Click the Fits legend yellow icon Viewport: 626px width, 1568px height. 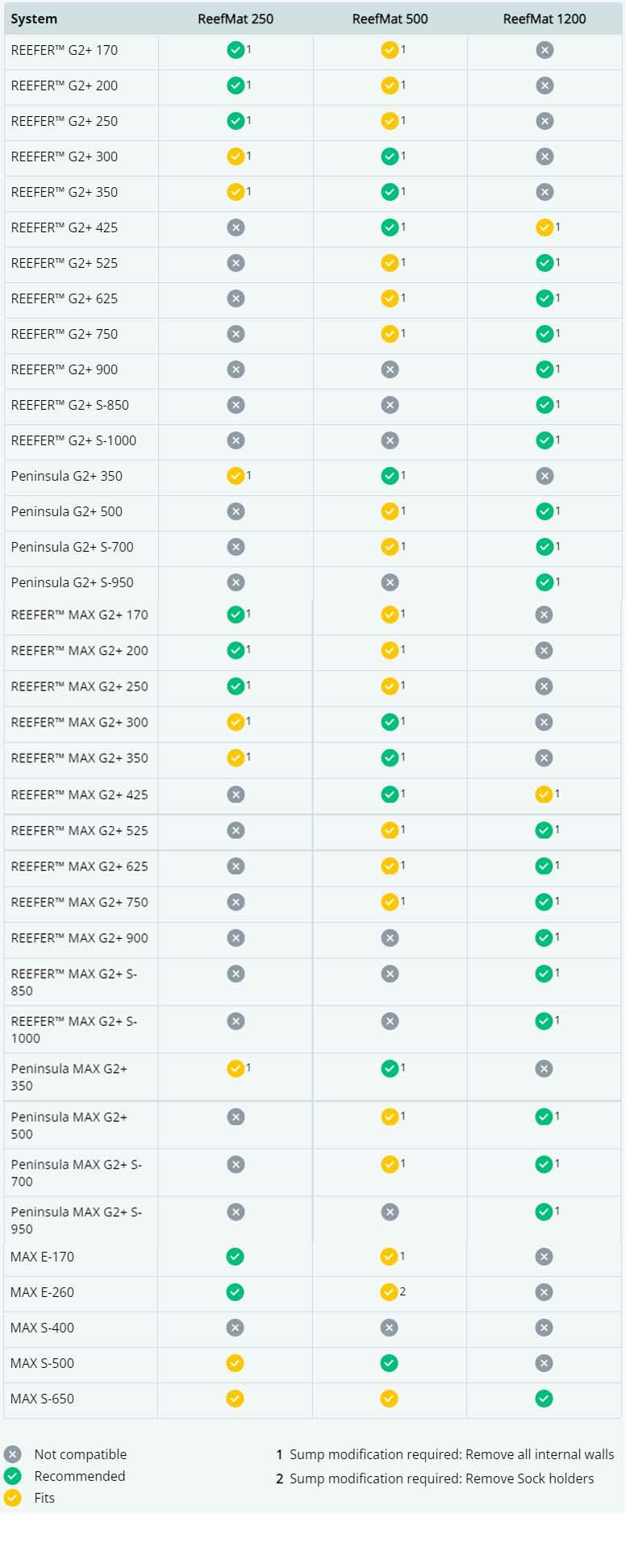click(x=12, y=1498)
